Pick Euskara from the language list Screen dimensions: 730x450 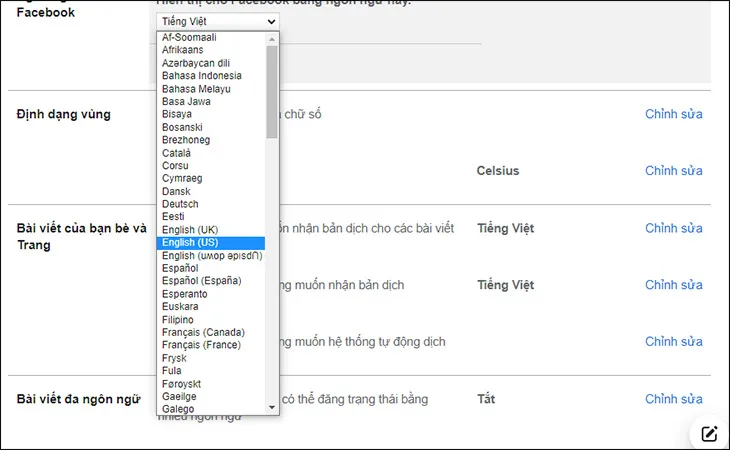(x=211, y=307)
